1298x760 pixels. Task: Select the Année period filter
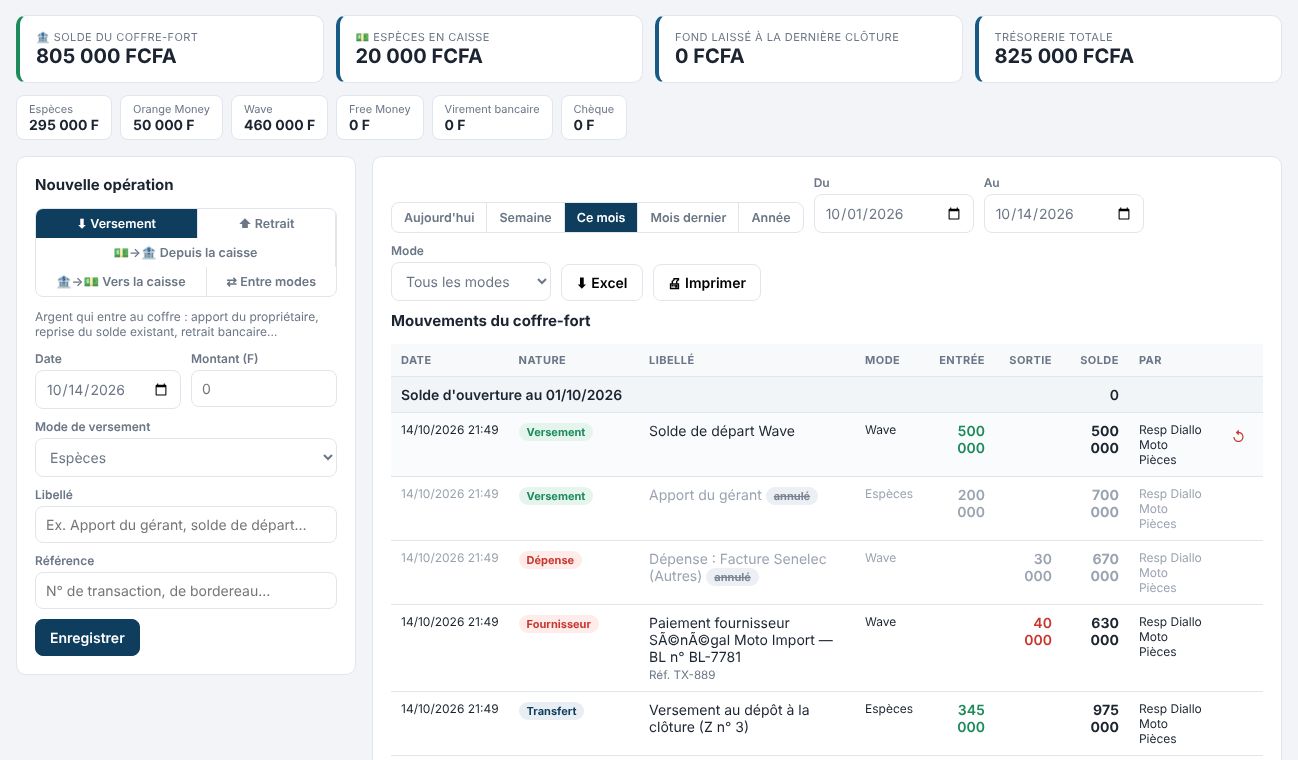(x=771, y=218)
